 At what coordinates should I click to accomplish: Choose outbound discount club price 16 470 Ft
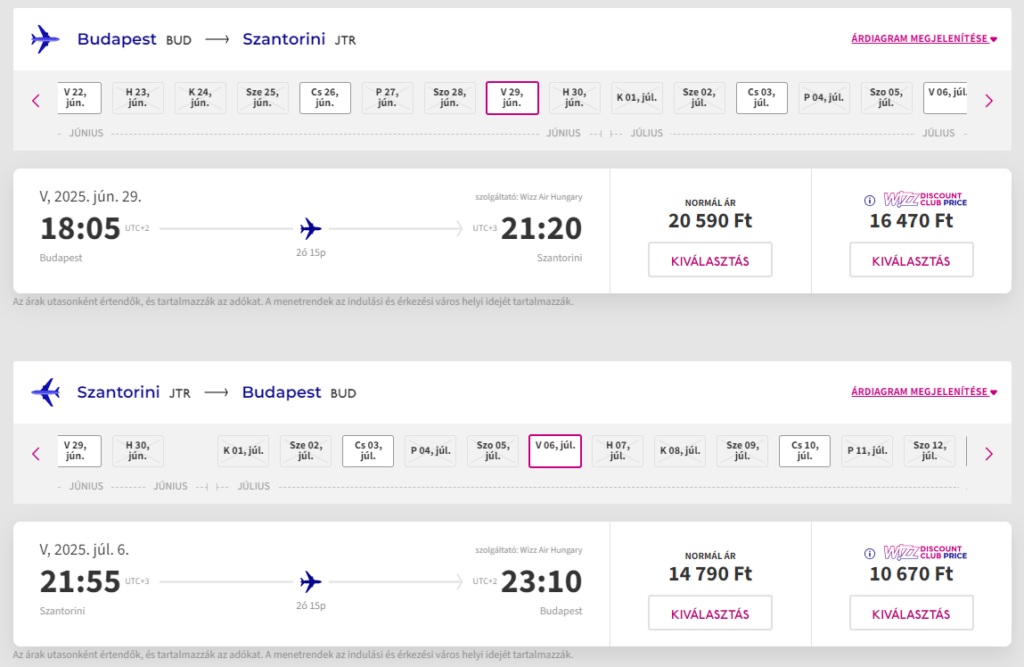pos(911,260)
